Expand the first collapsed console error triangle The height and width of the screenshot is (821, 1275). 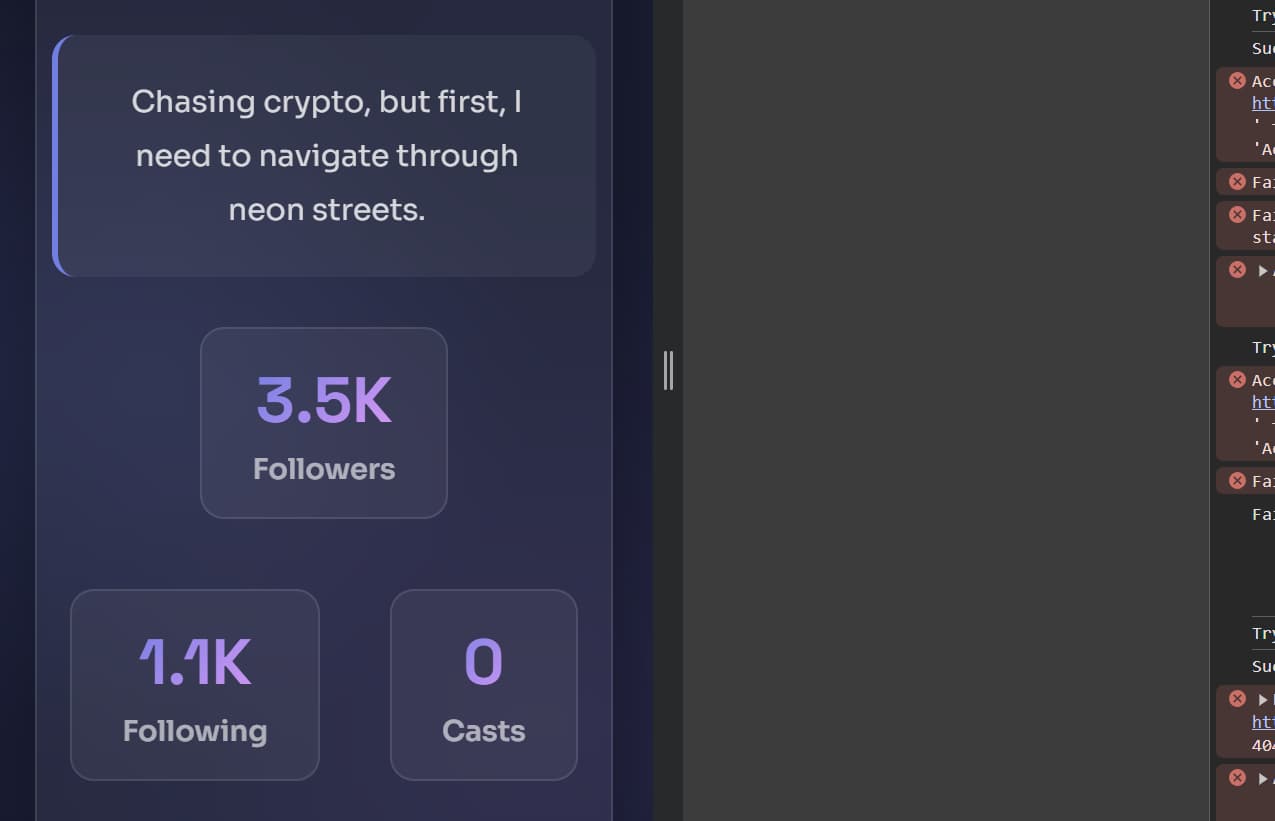pyautogui.click(x=1263, y=271)
